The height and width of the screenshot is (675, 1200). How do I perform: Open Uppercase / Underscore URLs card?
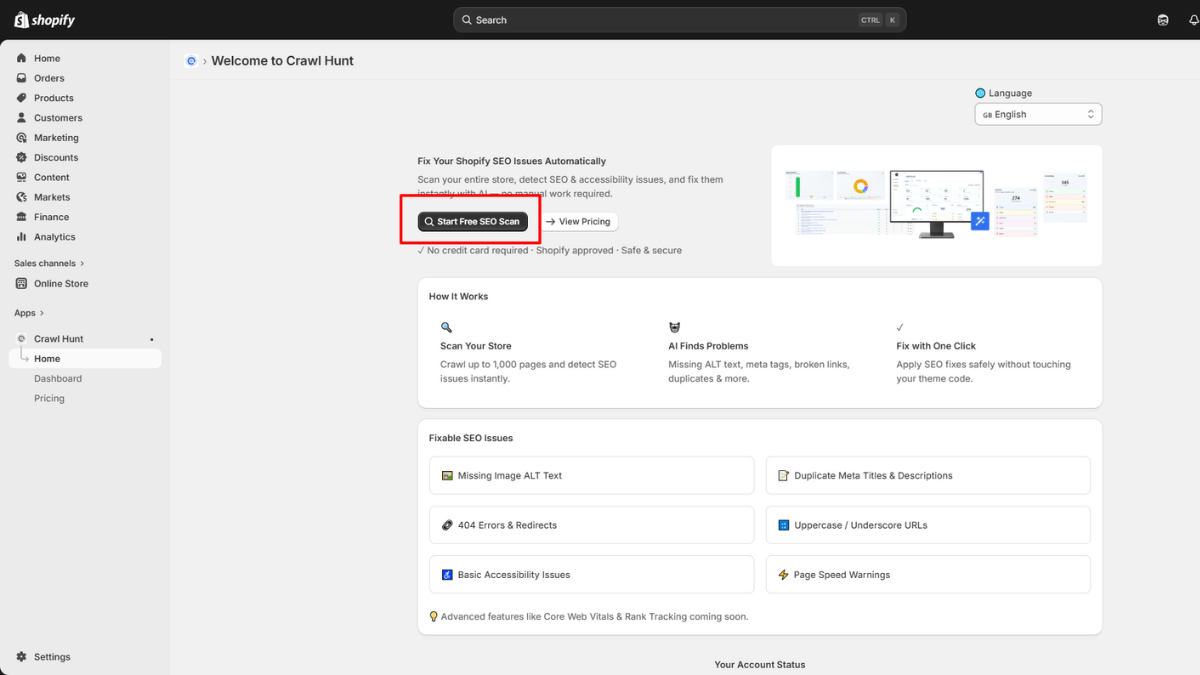pyautogui.click(x=928, y=525)
